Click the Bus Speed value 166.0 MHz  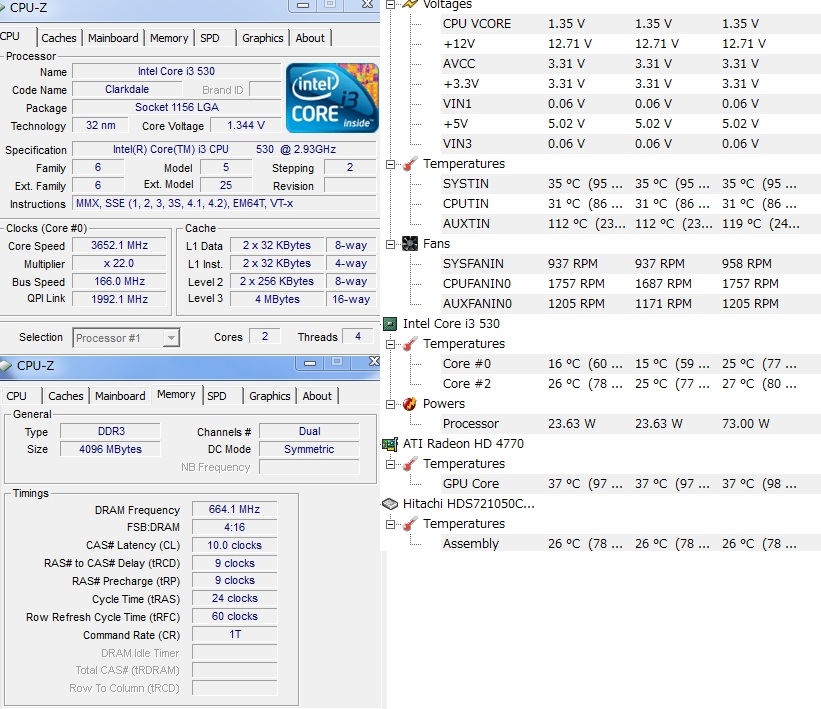[x=119, y=281]
